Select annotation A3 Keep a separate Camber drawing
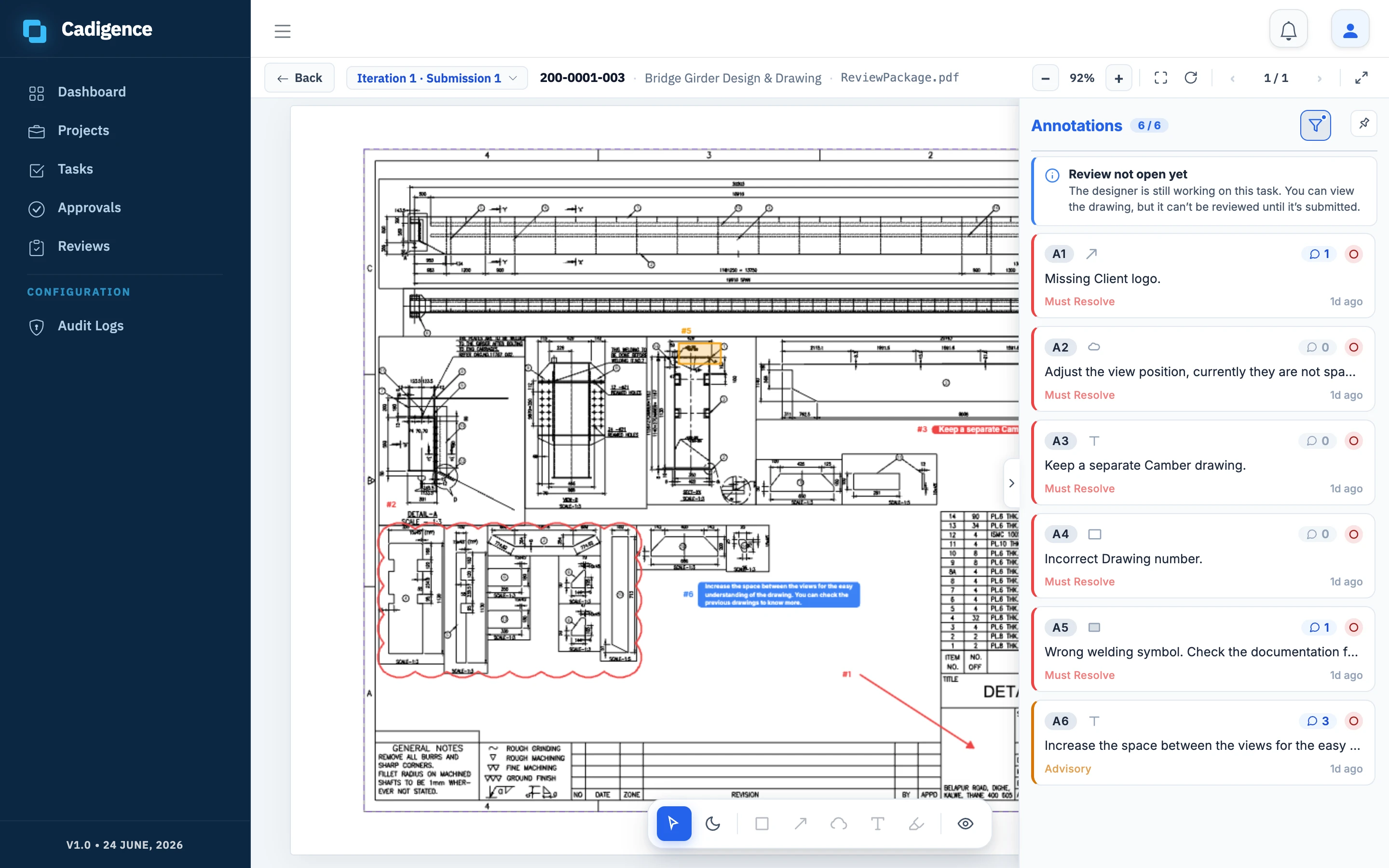The height and width of the screenshot is (868, 1389). 1203,463
